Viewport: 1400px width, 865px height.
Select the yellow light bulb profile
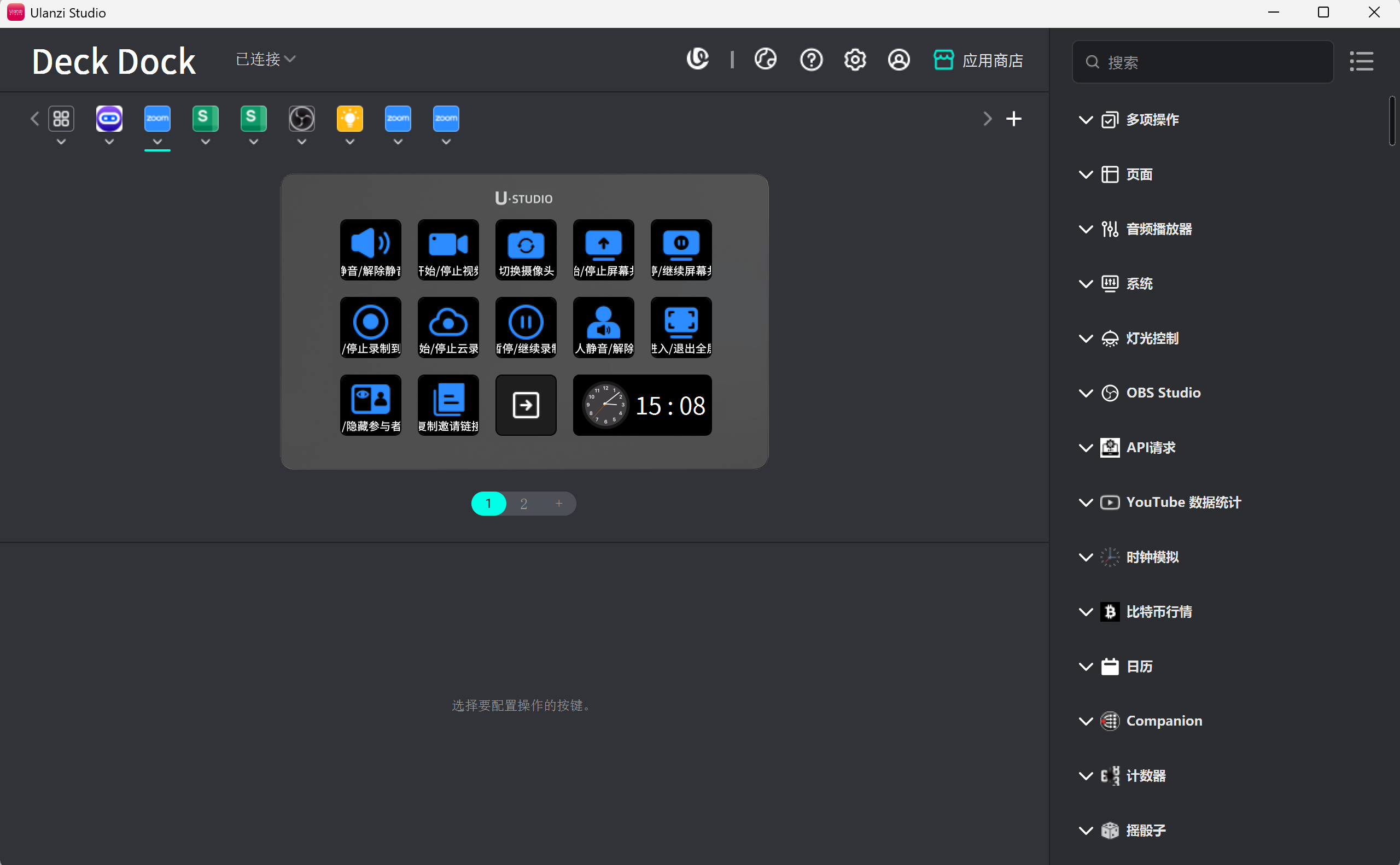(x=349, y=119)
